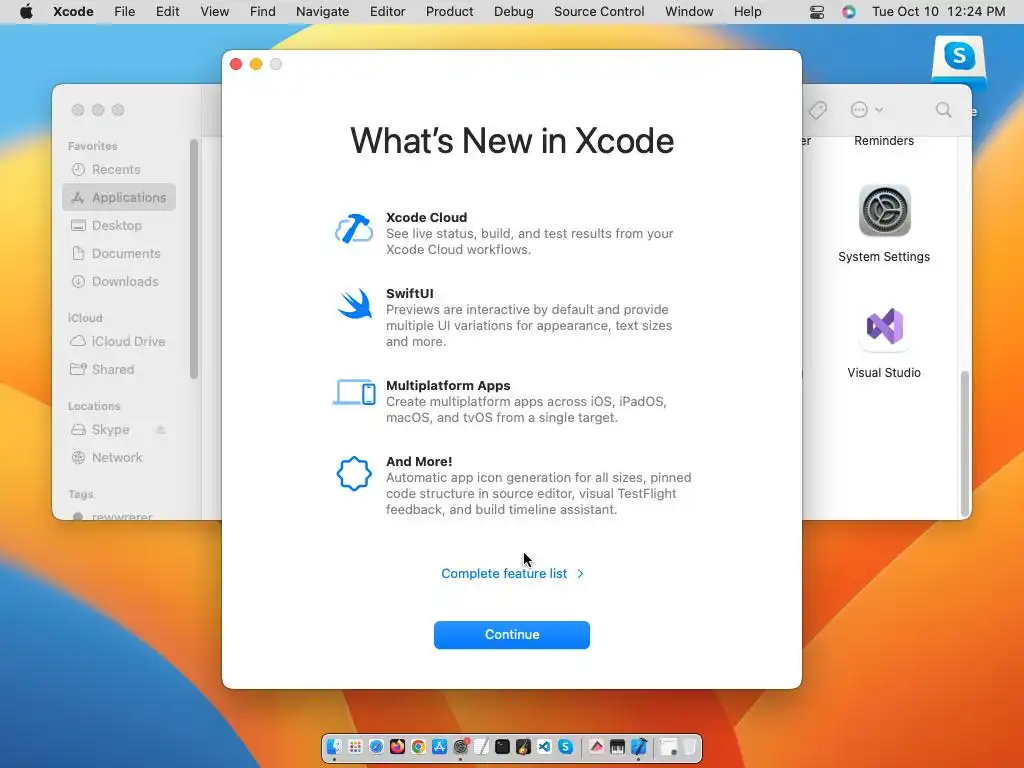Open the Debug menu
The height and width of the screenshot is (768, 1024).
(x=513, y=12)
